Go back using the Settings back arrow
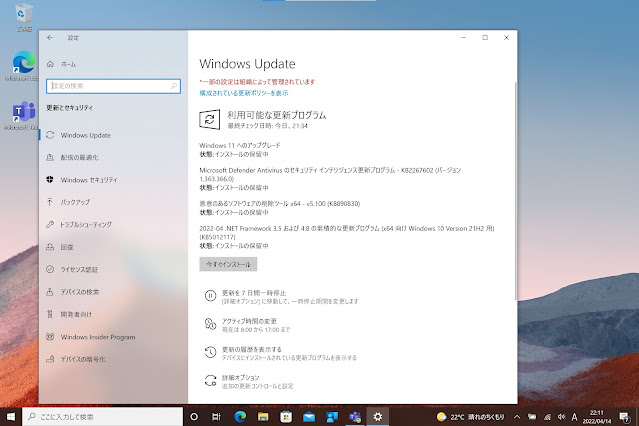The width and height of the screenshot is (639, 426). [50, 38]
